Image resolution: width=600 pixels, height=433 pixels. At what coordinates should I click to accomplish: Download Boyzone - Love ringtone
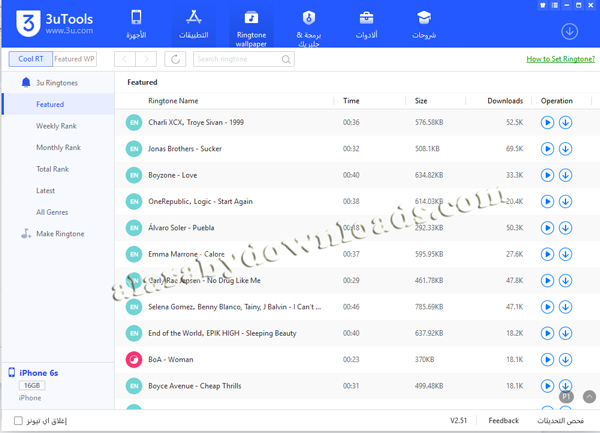[565, 175]
